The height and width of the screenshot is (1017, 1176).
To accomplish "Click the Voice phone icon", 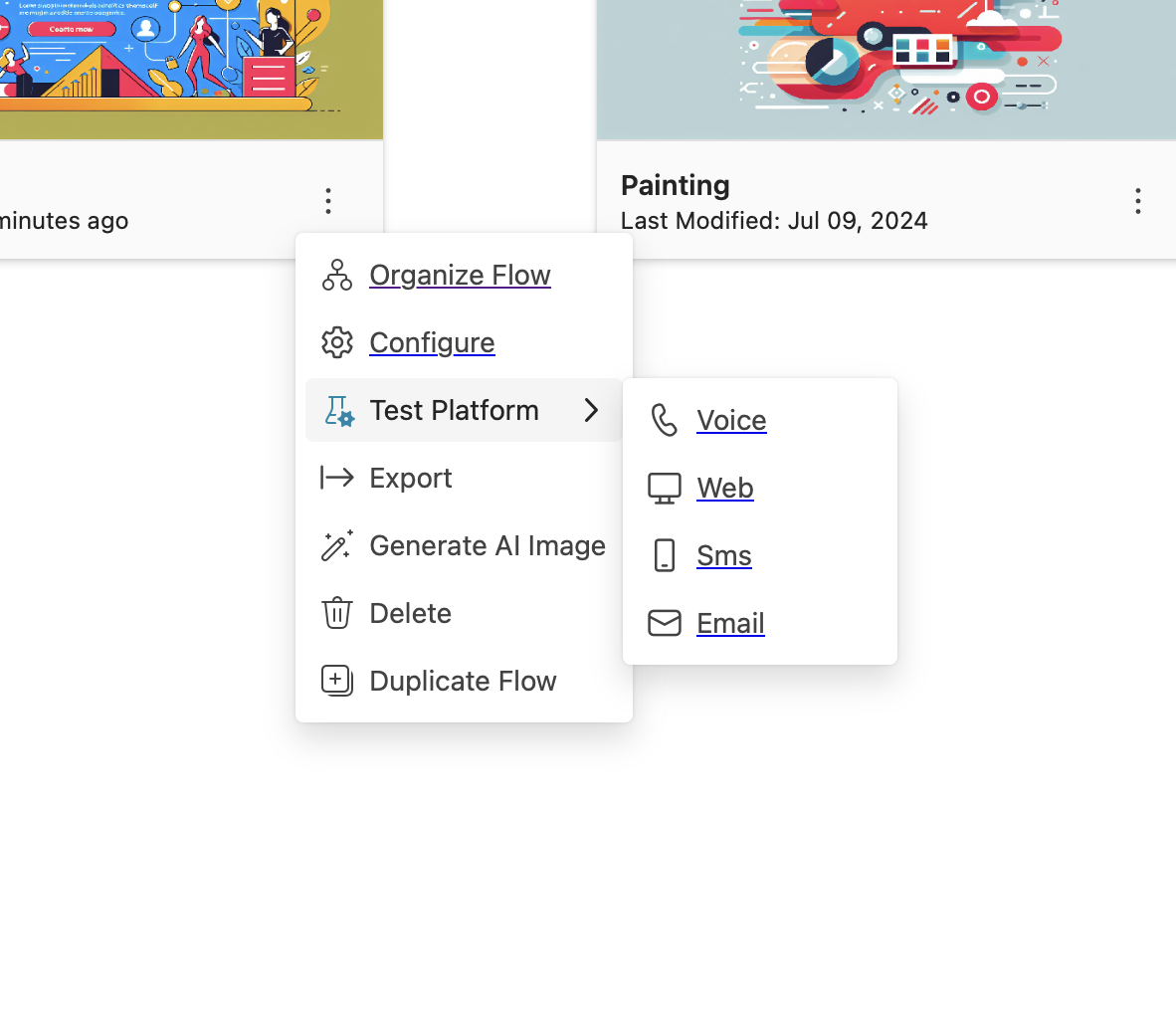I will 664,420.
